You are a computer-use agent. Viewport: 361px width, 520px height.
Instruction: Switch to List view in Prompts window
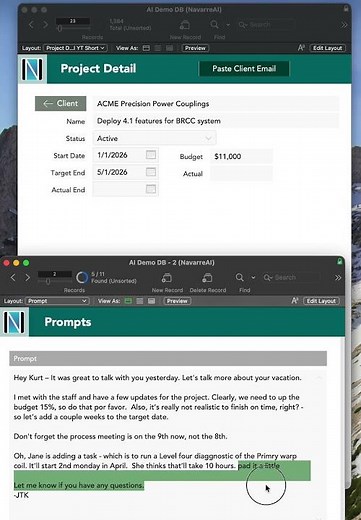(x=140, y=301)
